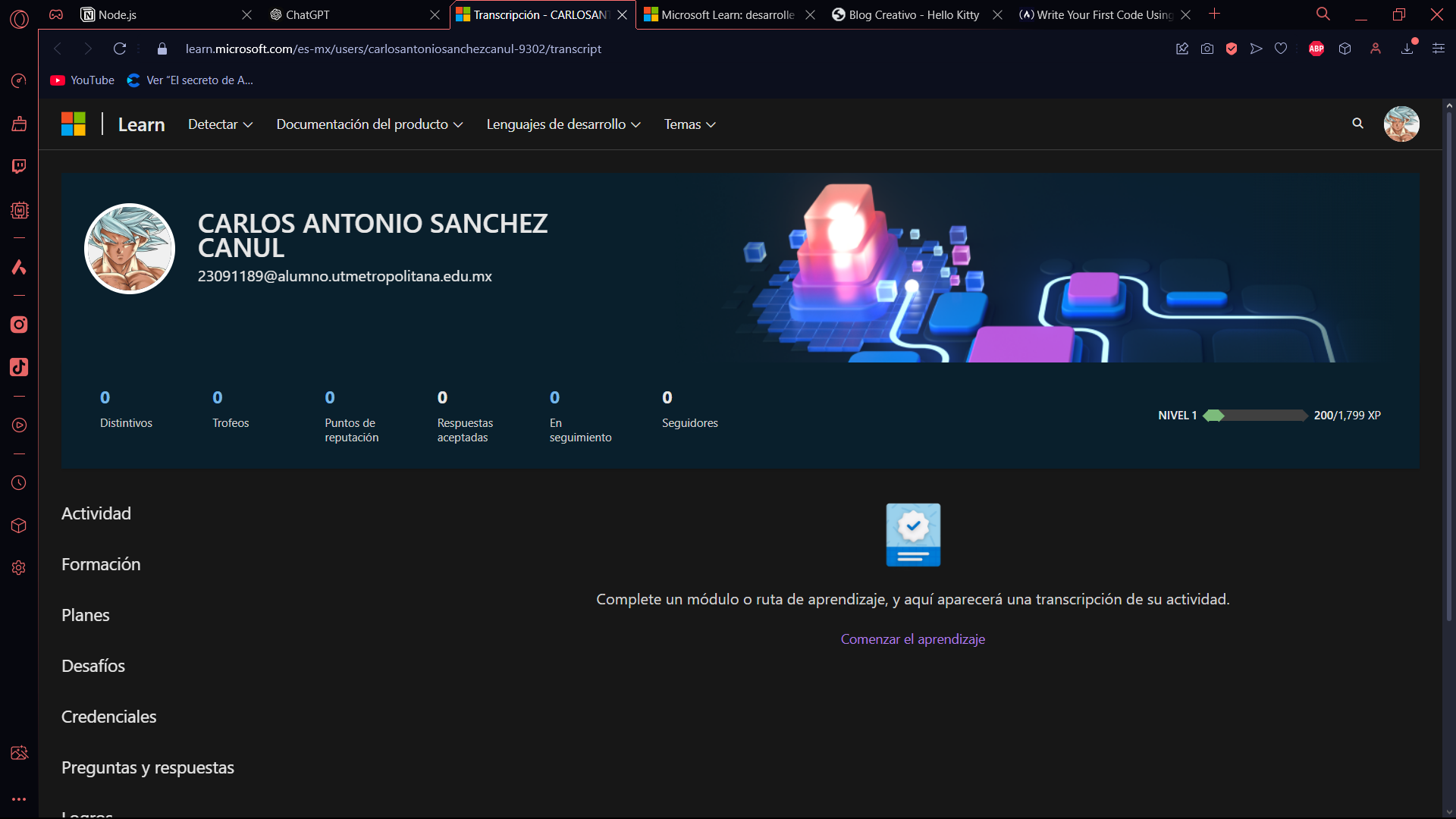Add page to bookmarks heart icon
The height and width of the screenshot is (819, 1456).
click(x=1281, y=49)
